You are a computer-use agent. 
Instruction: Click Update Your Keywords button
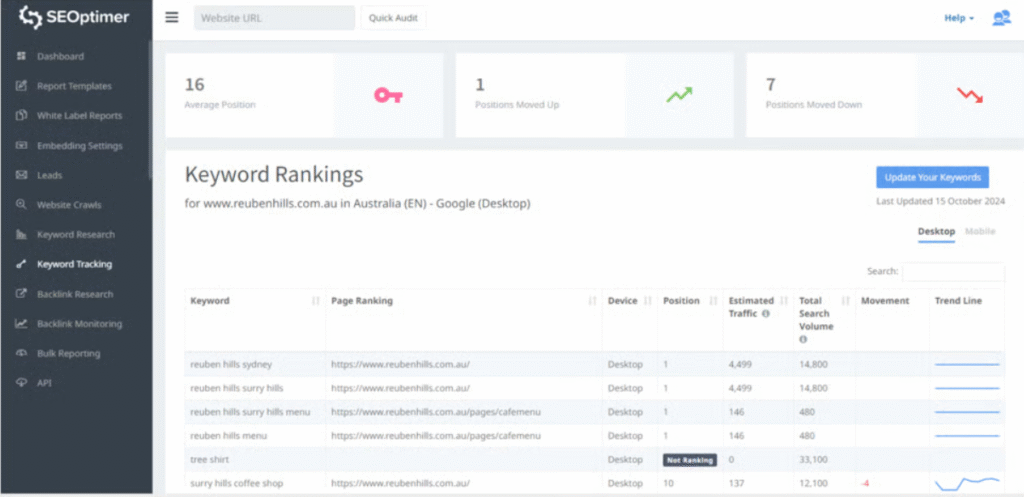(932, 177)
